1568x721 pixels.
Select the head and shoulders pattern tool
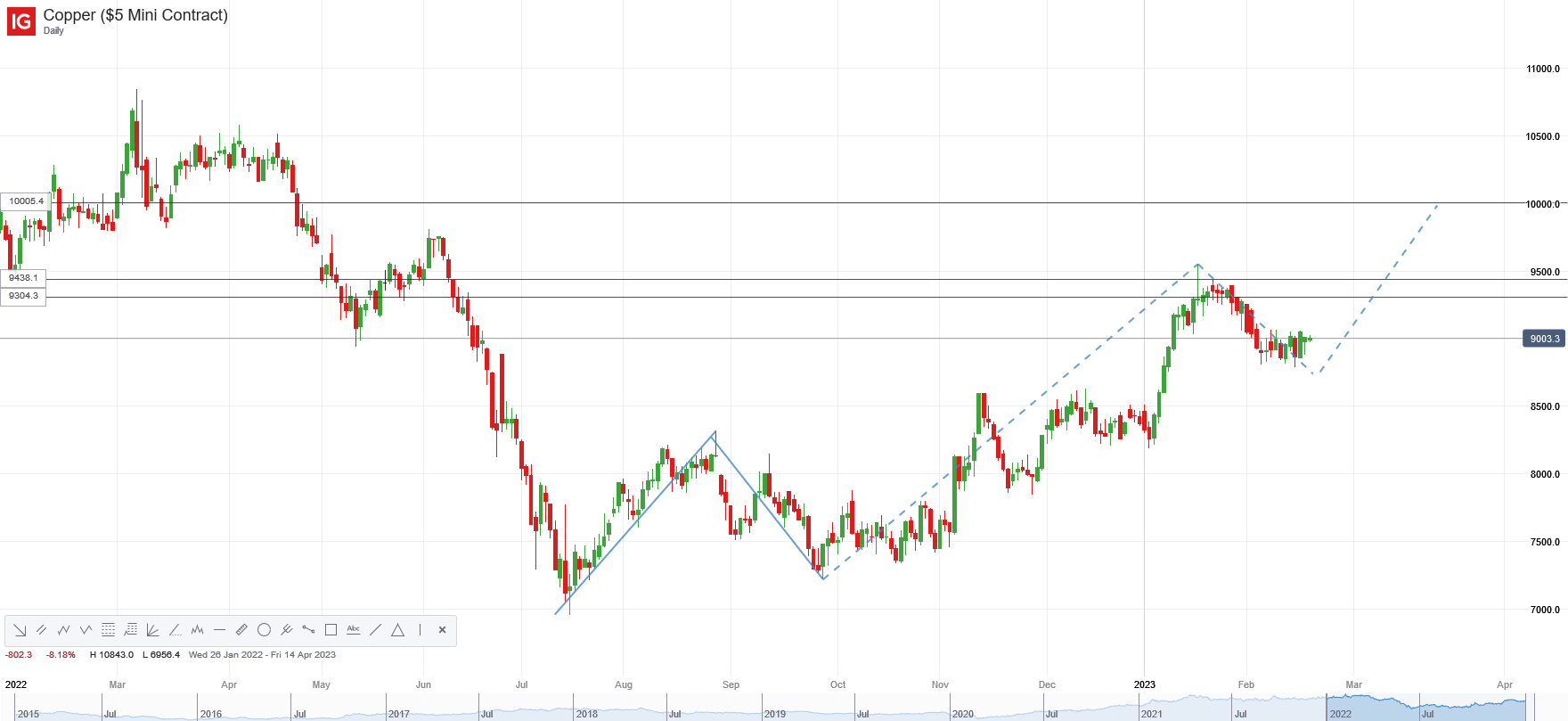[198, 630]
